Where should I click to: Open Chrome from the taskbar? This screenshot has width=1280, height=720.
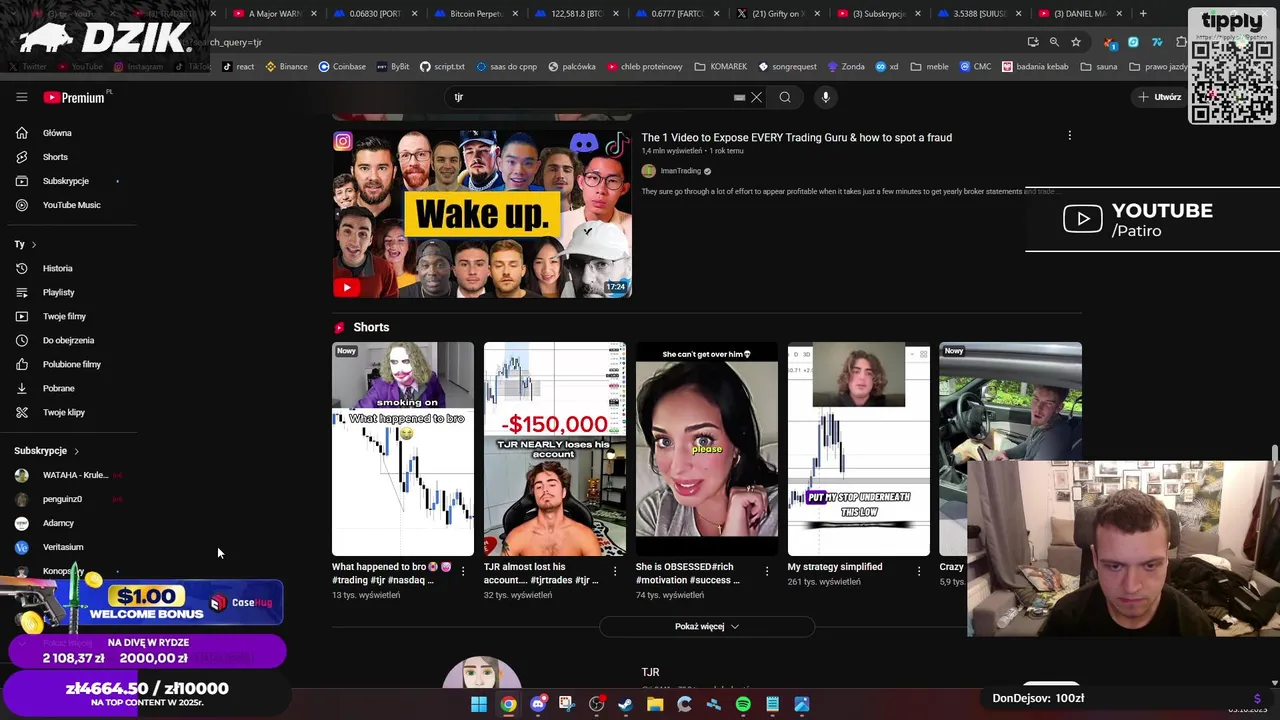coord(509,704)
